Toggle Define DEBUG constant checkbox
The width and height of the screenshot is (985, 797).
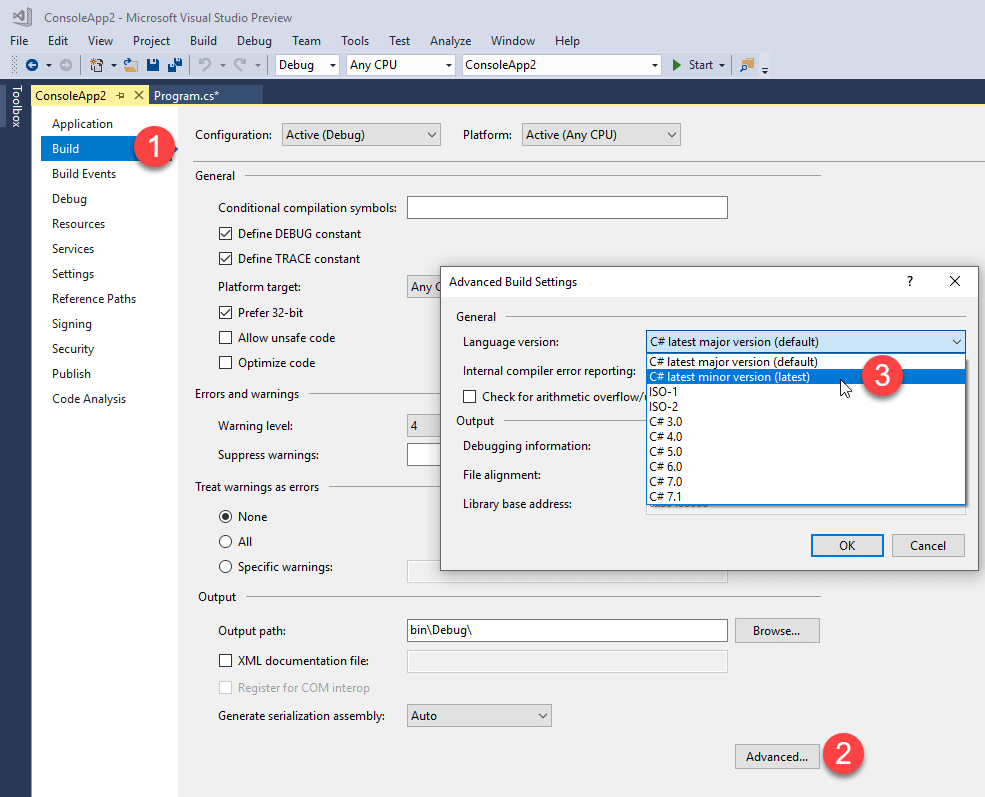click(x=226, y=234)
